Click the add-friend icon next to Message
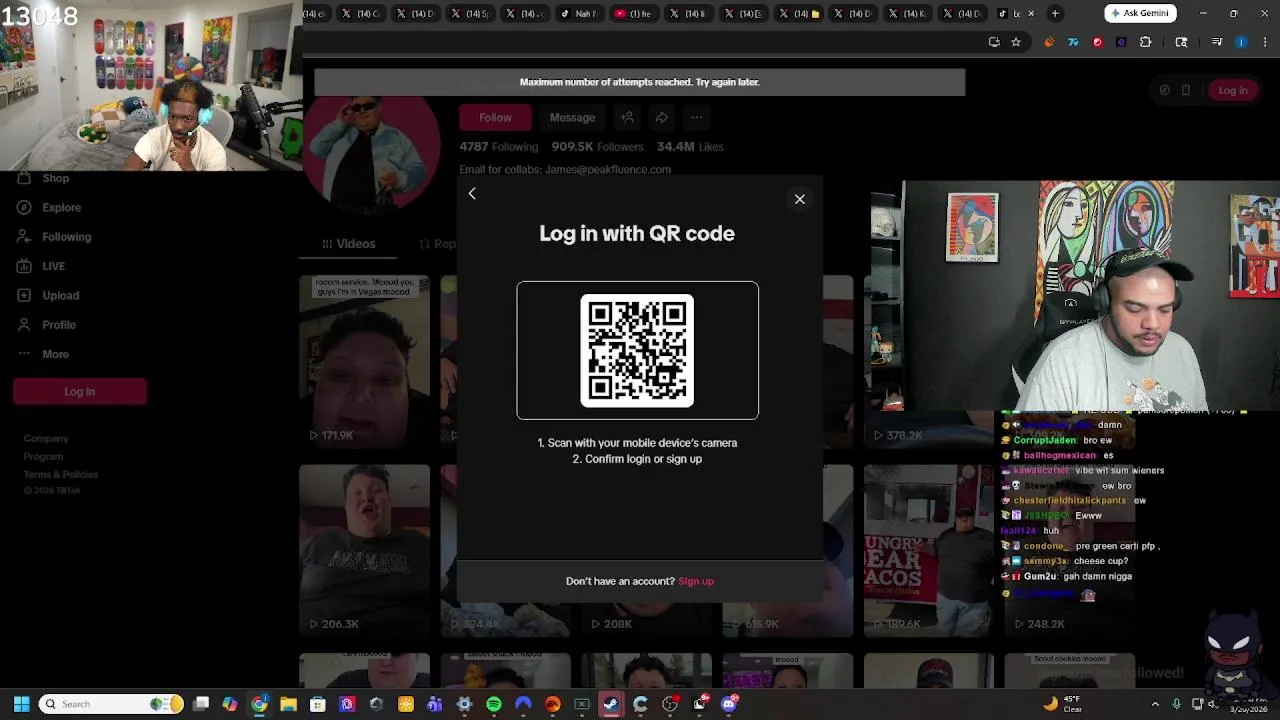The width and height of the screenshot is (1280, 720). click(627, 117)
